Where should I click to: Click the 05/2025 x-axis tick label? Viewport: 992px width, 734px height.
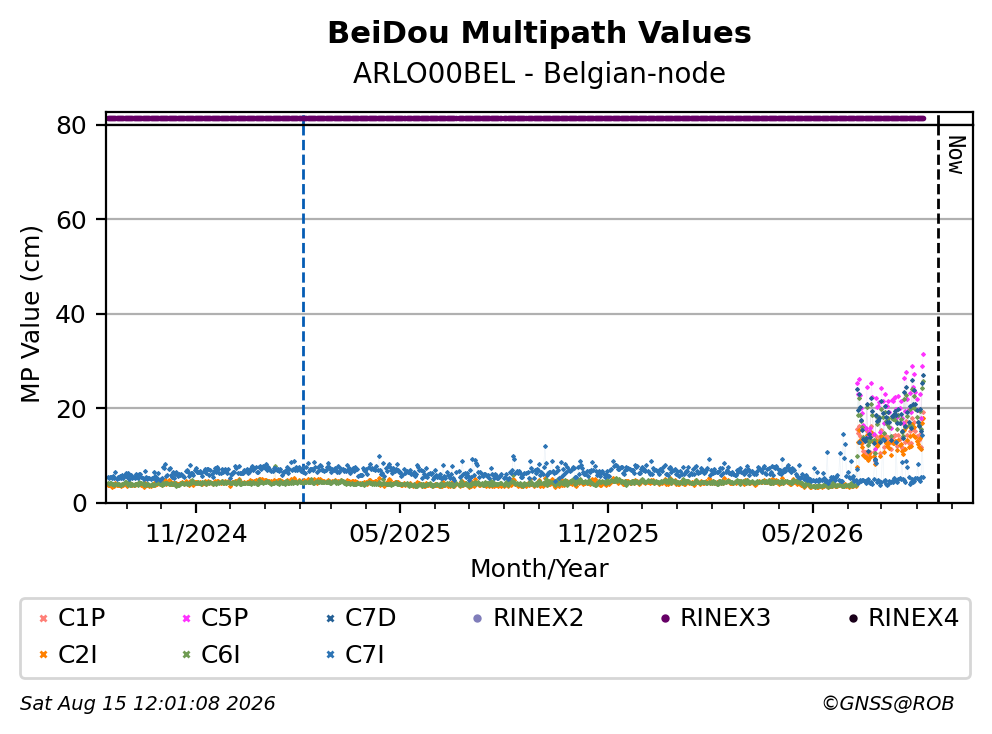coord(400,534)
